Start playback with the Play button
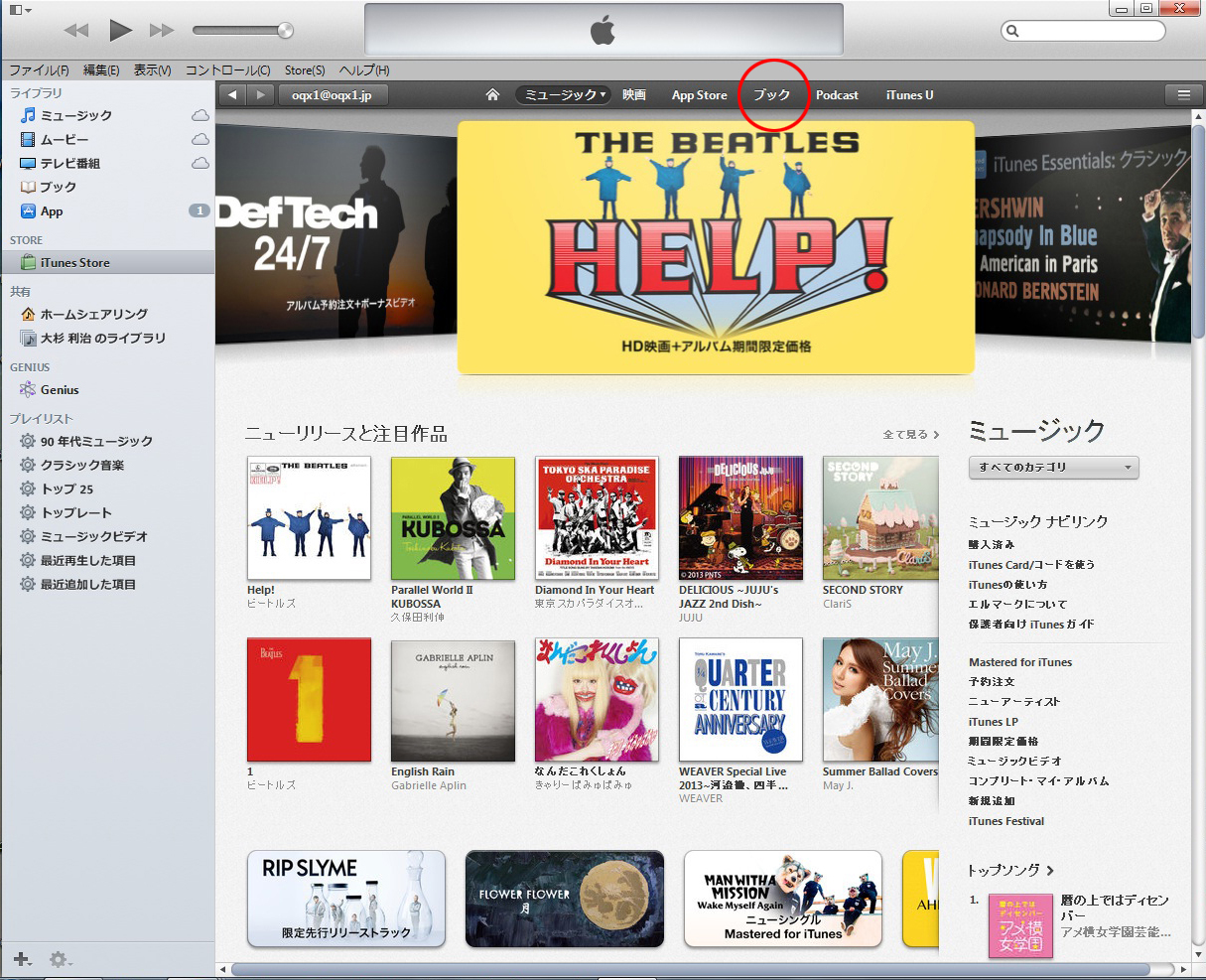This screenshot has height=980, width=1206. coord(120,30)
